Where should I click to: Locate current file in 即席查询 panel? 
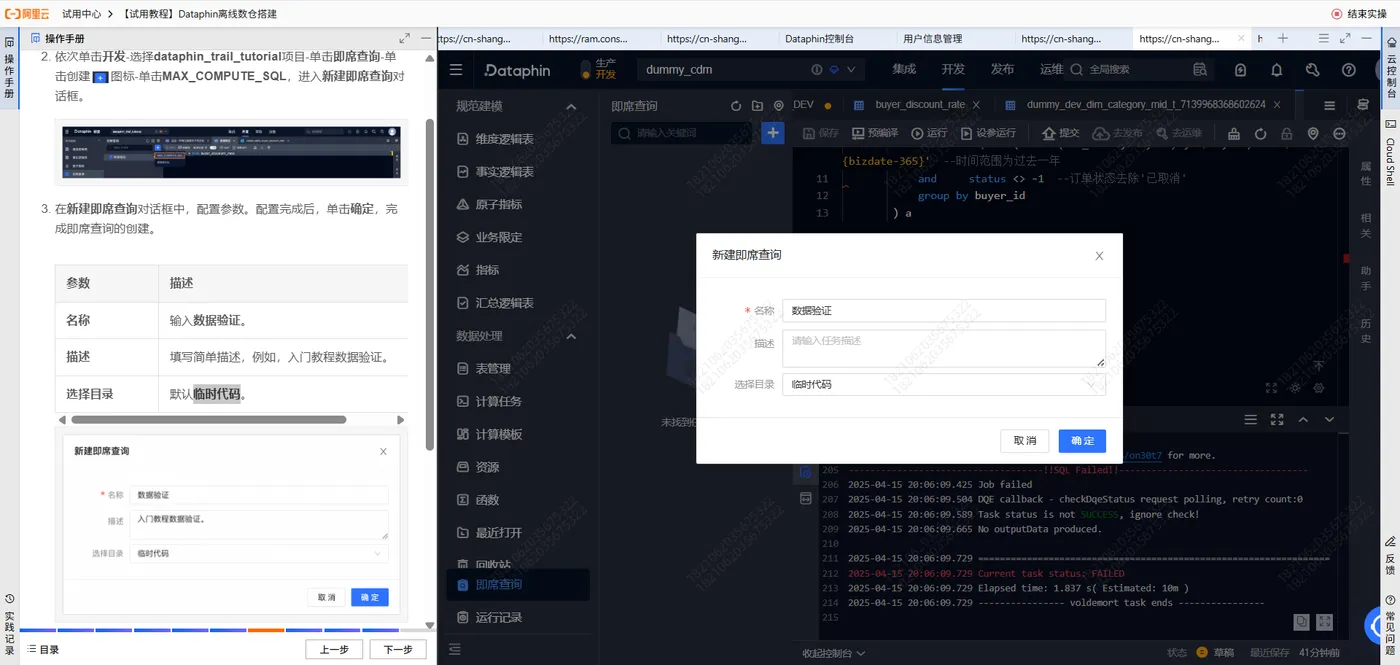(779, 106)
